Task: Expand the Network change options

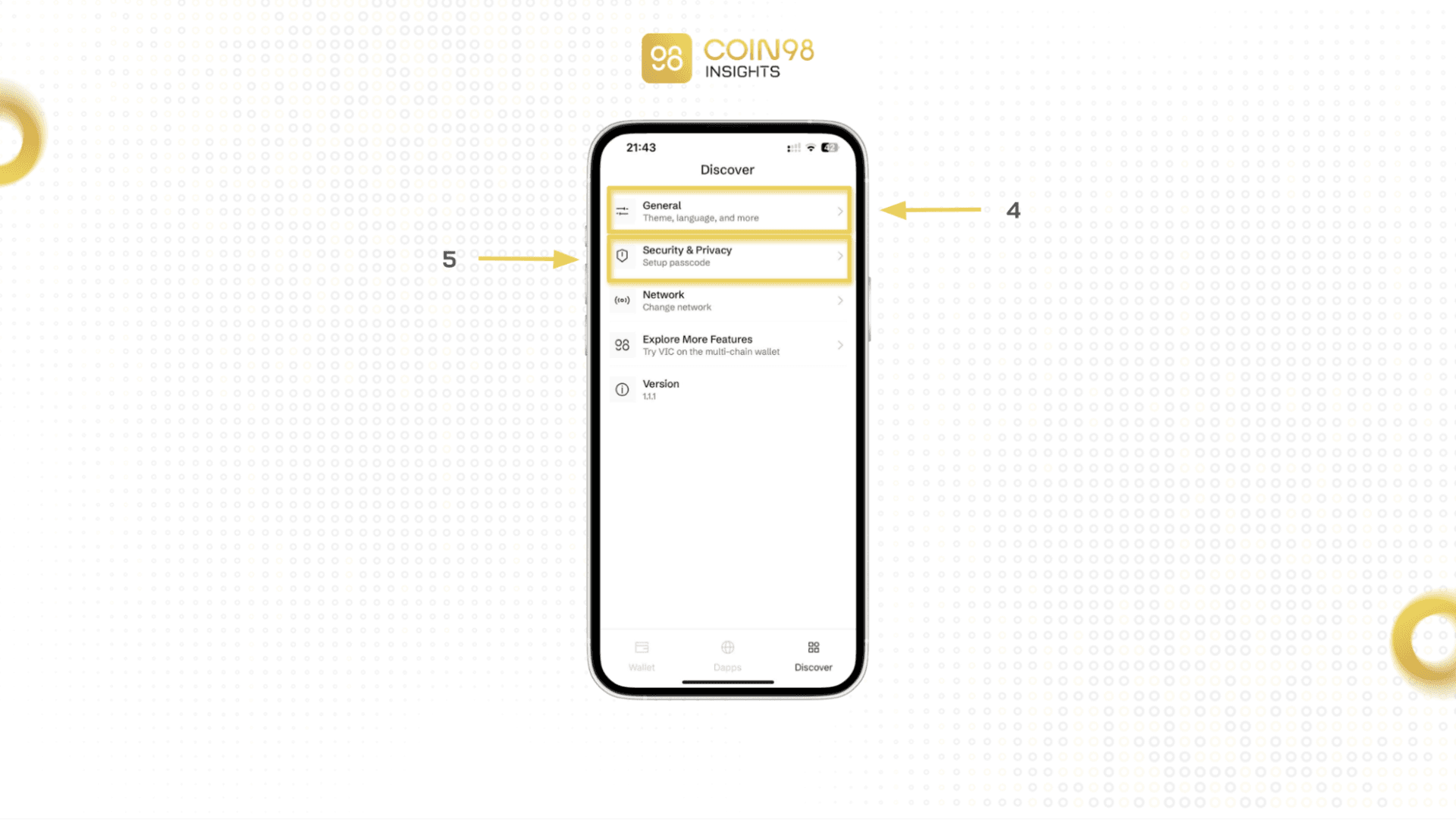Action: tap(728, 300)
